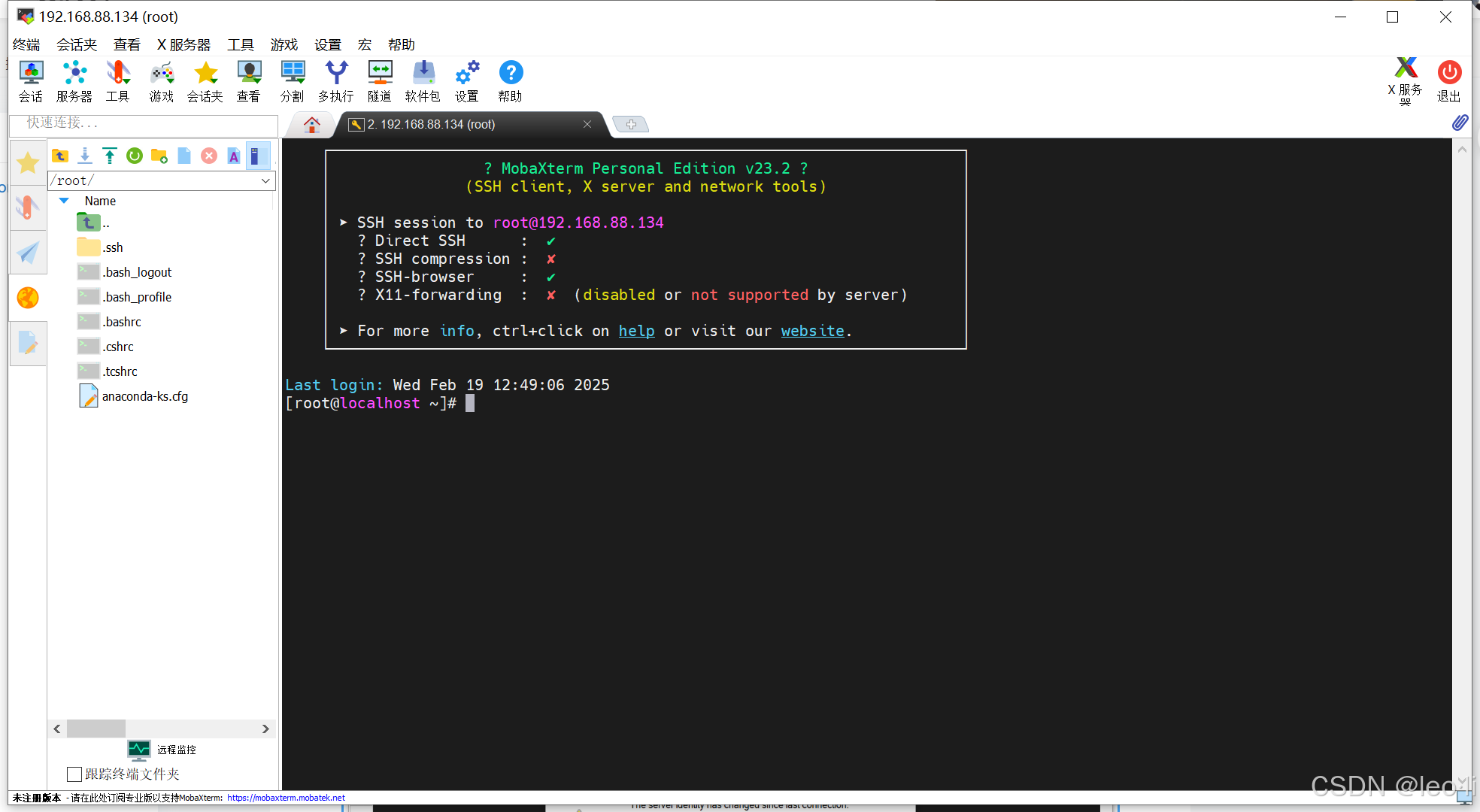Click the red delete icon in SFTP toolbar
The width and height of the screenshot is (1480, 812).
pyautogui.click(x=209, y=156)
